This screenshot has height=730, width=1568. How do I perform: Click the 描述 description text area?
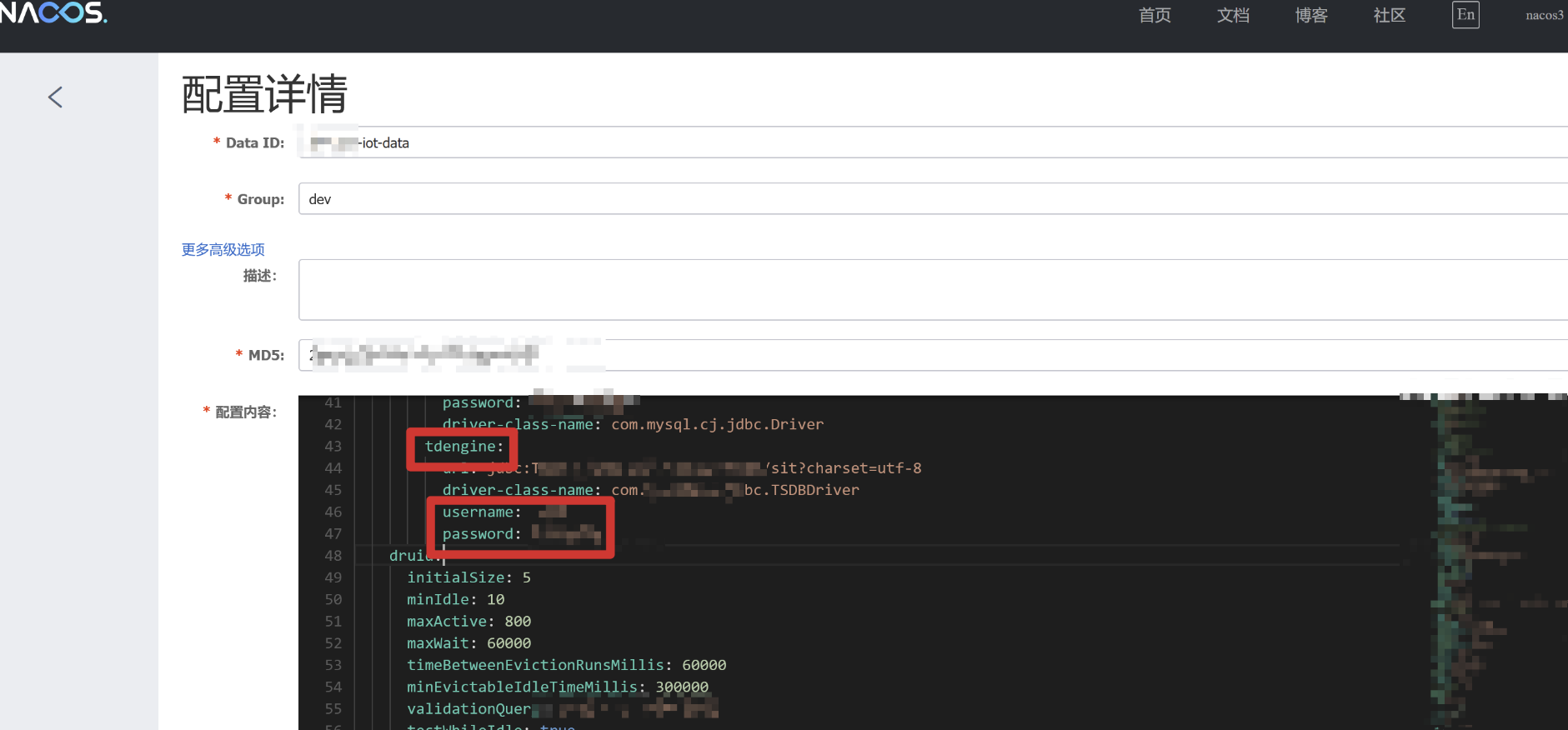(x=933, y=290)
